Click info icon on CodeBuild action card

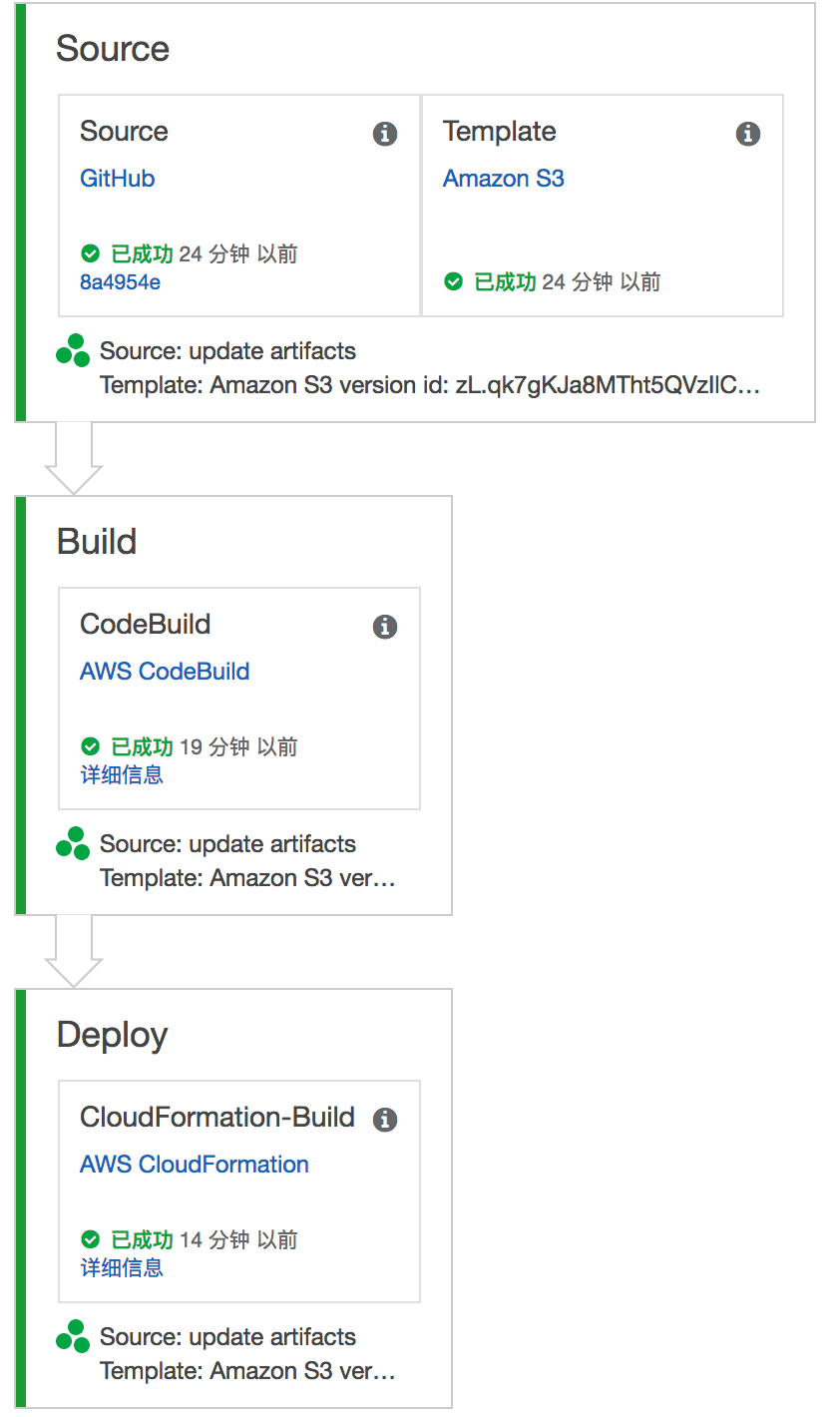click(385, 627)
